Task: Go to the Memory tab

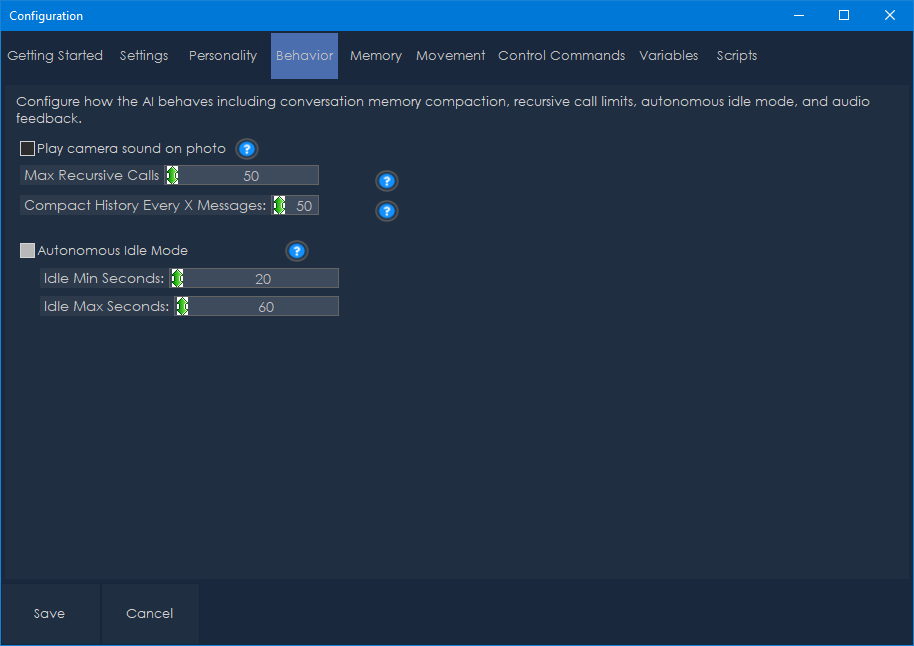Action: tap(376, 56)
